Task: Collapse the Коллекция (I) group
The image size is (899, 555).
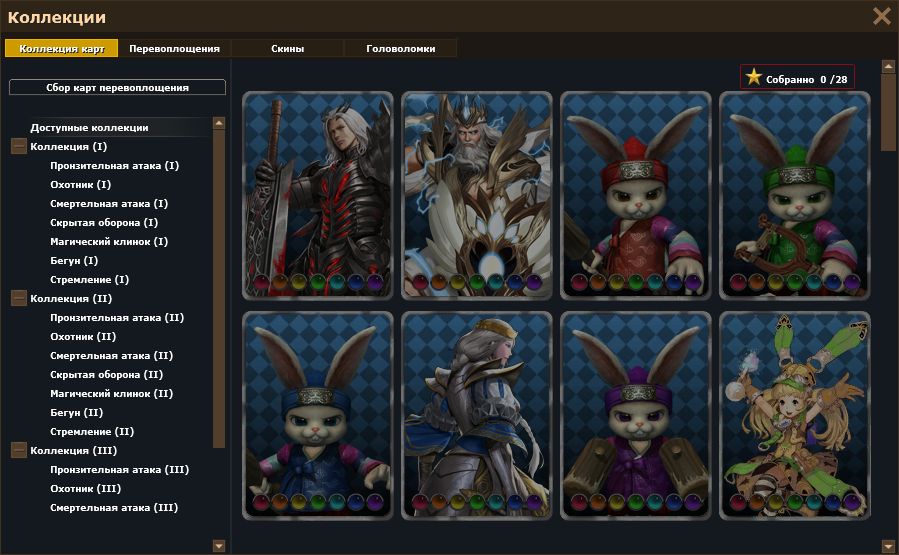Action: [x=18, y=146]
